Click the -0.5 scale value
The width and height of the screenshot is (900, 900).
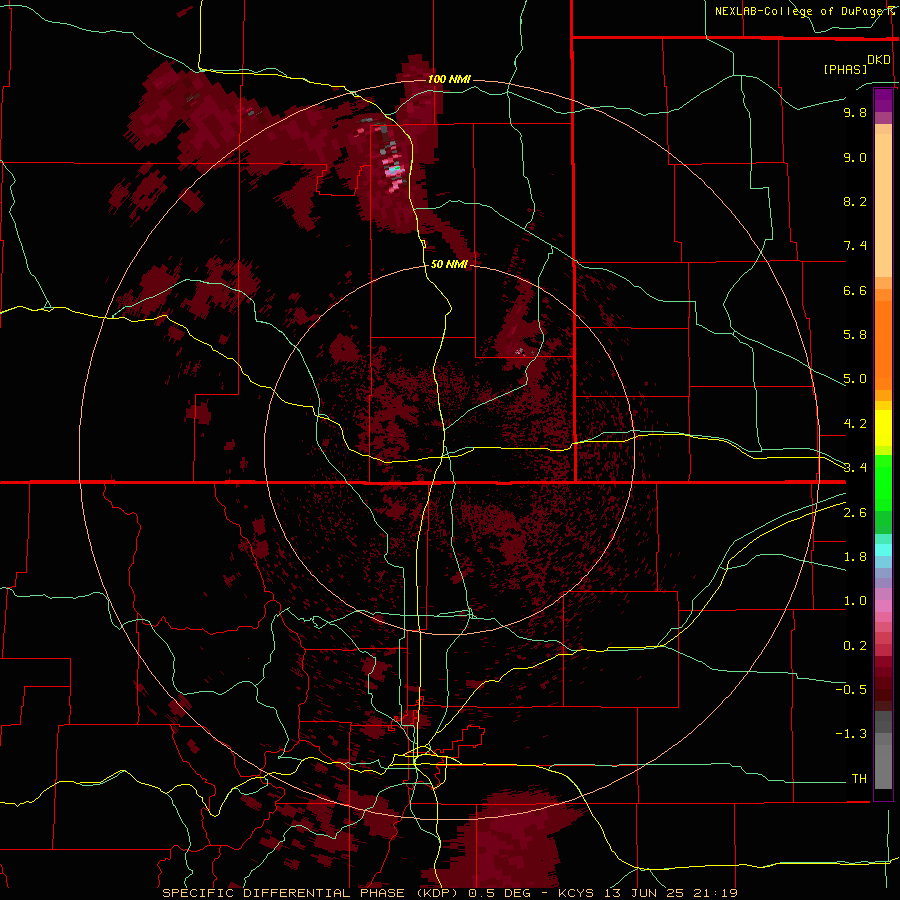point(851,689)
